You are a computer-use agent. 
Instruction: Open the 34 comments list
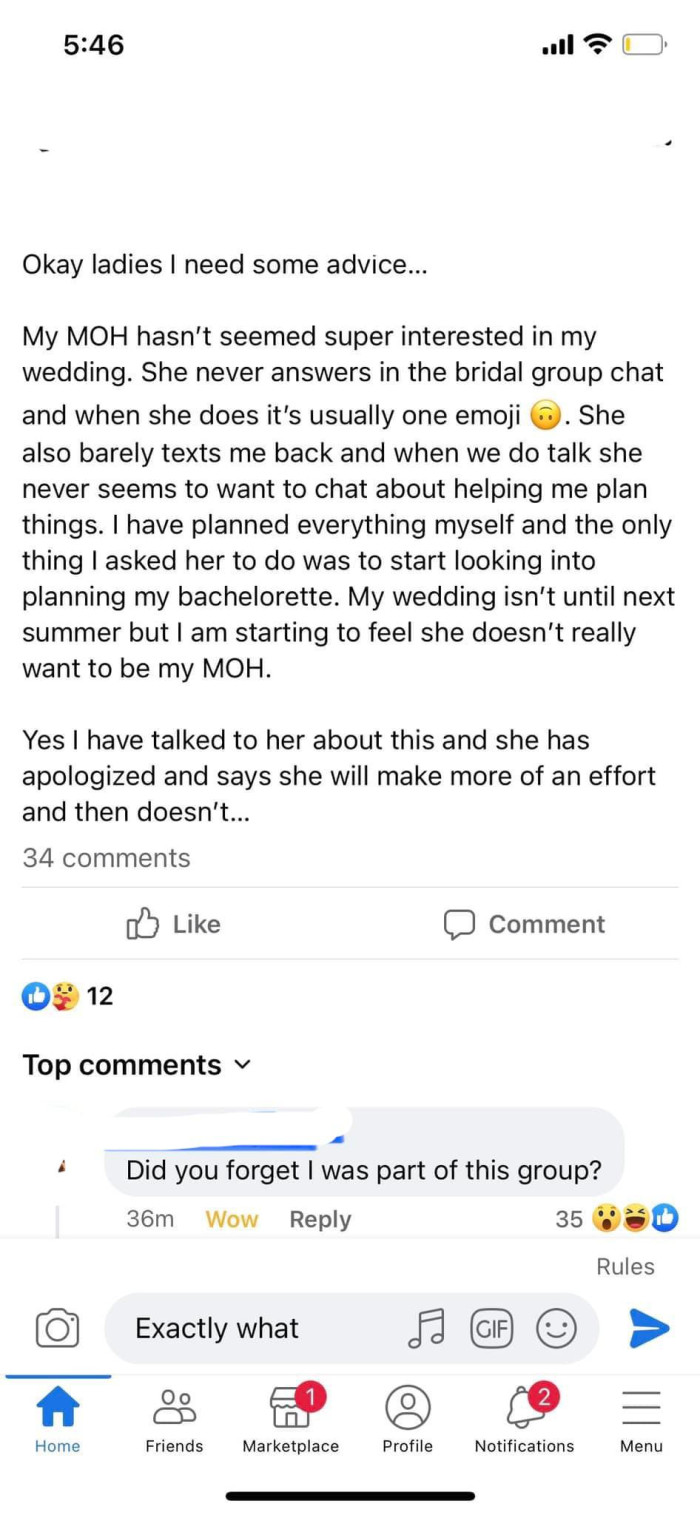tap(106, 857)
